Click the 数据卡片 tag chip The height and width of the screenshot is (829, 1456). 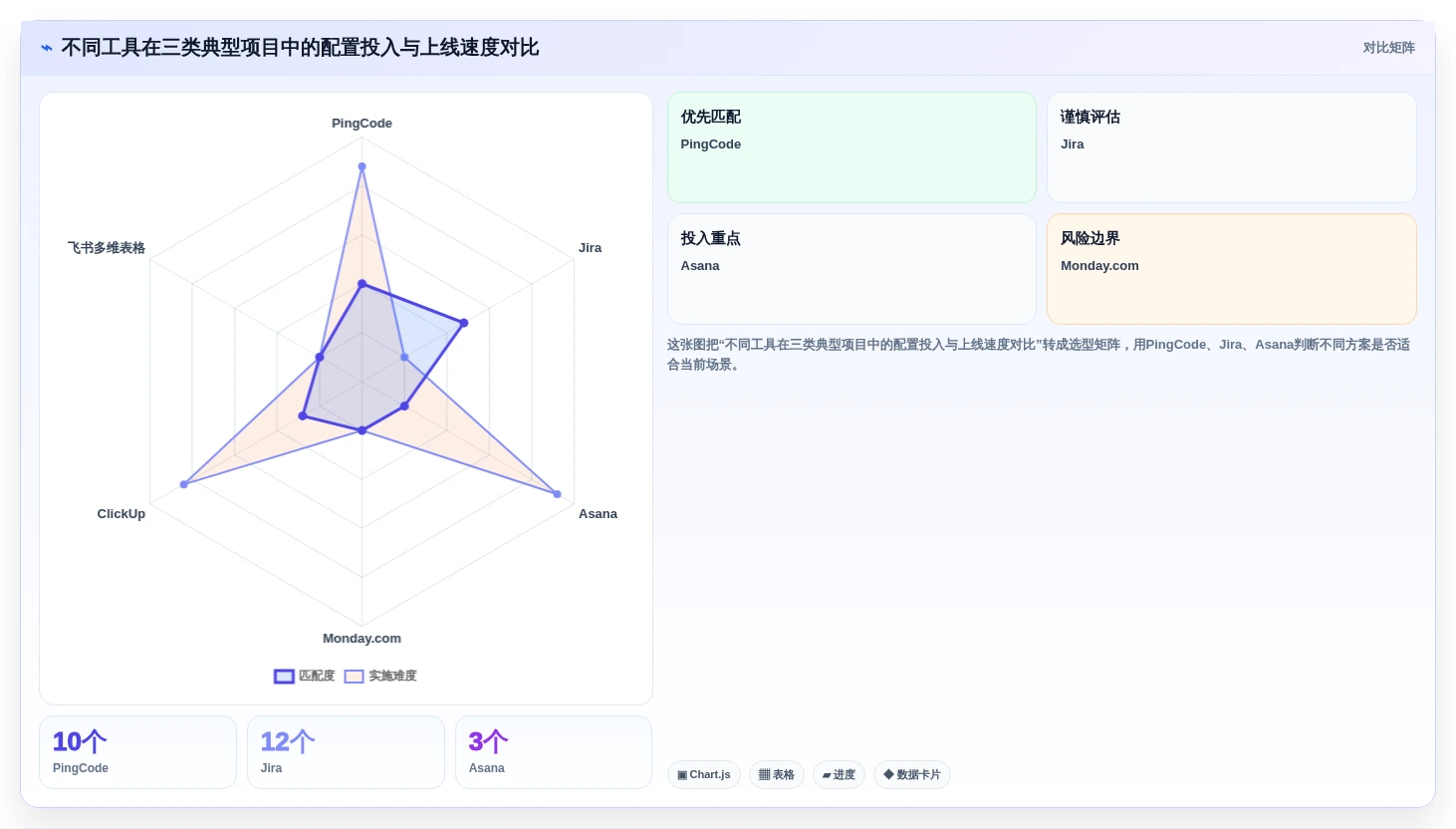click(x=912, y=774)
